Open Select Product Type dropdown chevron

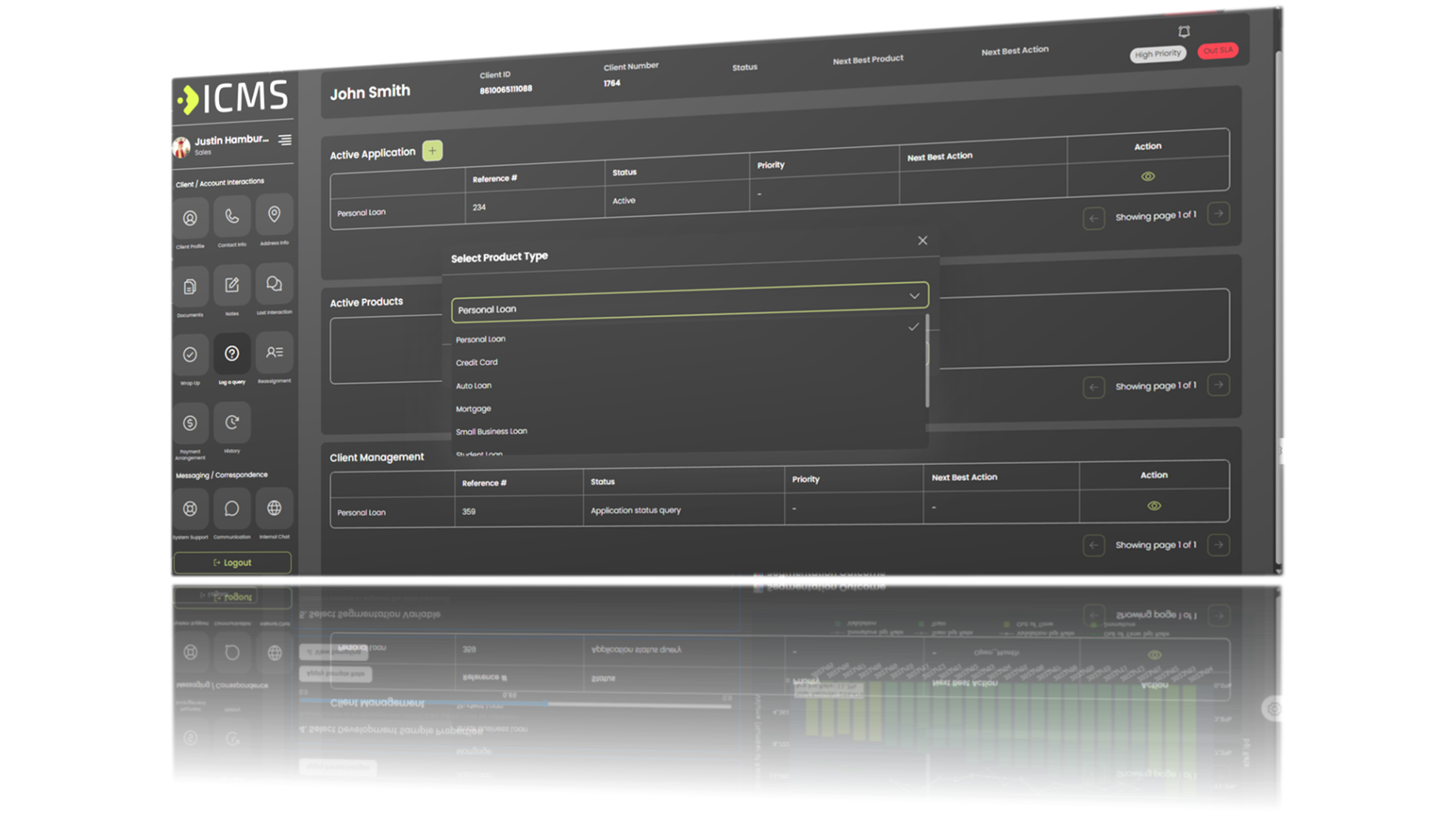coord(915,296)
